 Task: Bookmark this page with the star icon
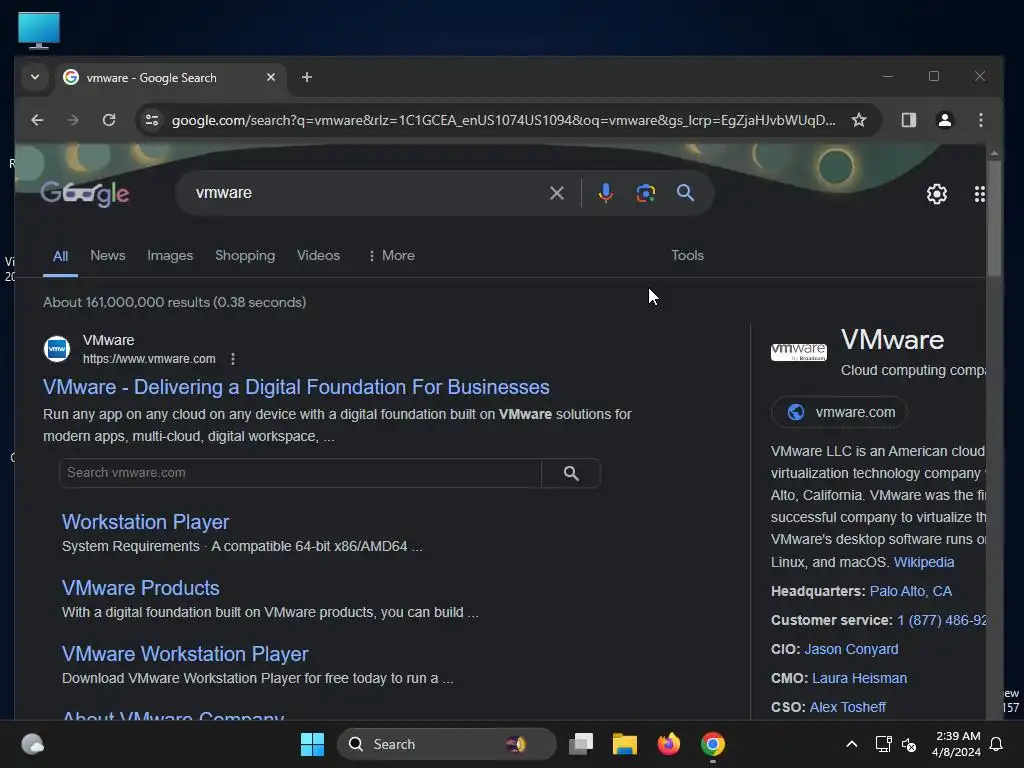859,120
